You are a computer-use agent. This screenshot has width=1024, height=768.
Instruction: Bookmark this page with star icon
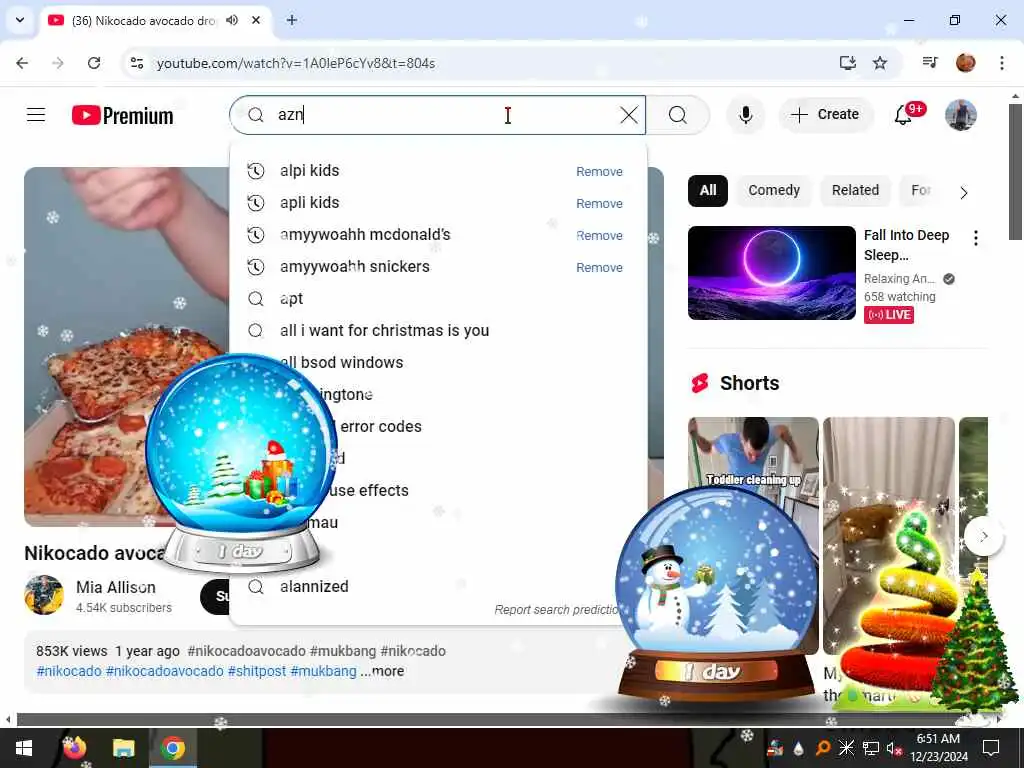[880, 63]
